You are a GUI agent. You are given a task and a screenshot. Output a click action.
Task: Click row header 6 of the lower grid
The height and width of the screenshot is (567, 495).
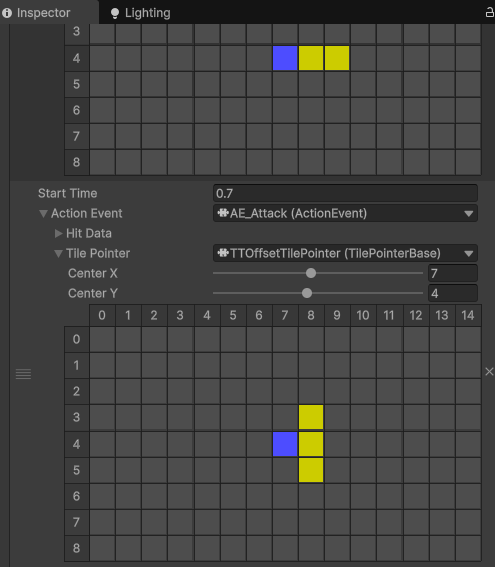(x=77, y=496)
